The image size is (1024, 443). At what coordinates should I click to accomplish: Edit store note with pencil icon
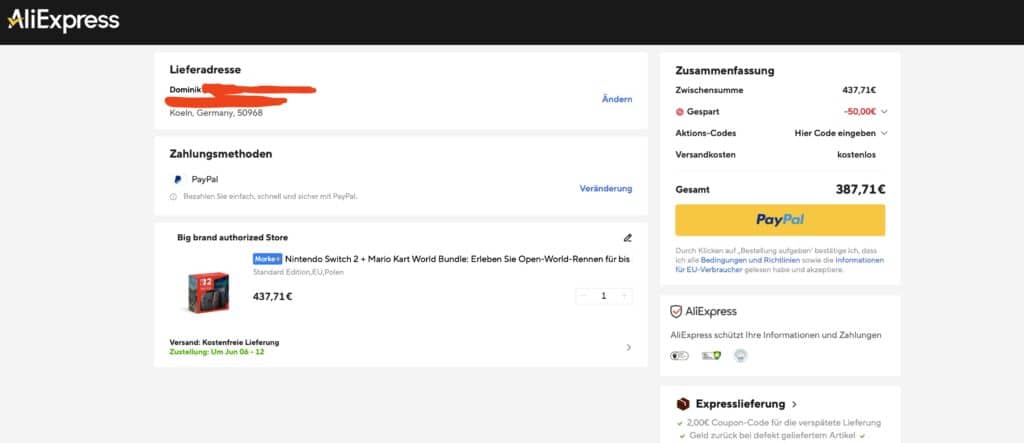628,238
